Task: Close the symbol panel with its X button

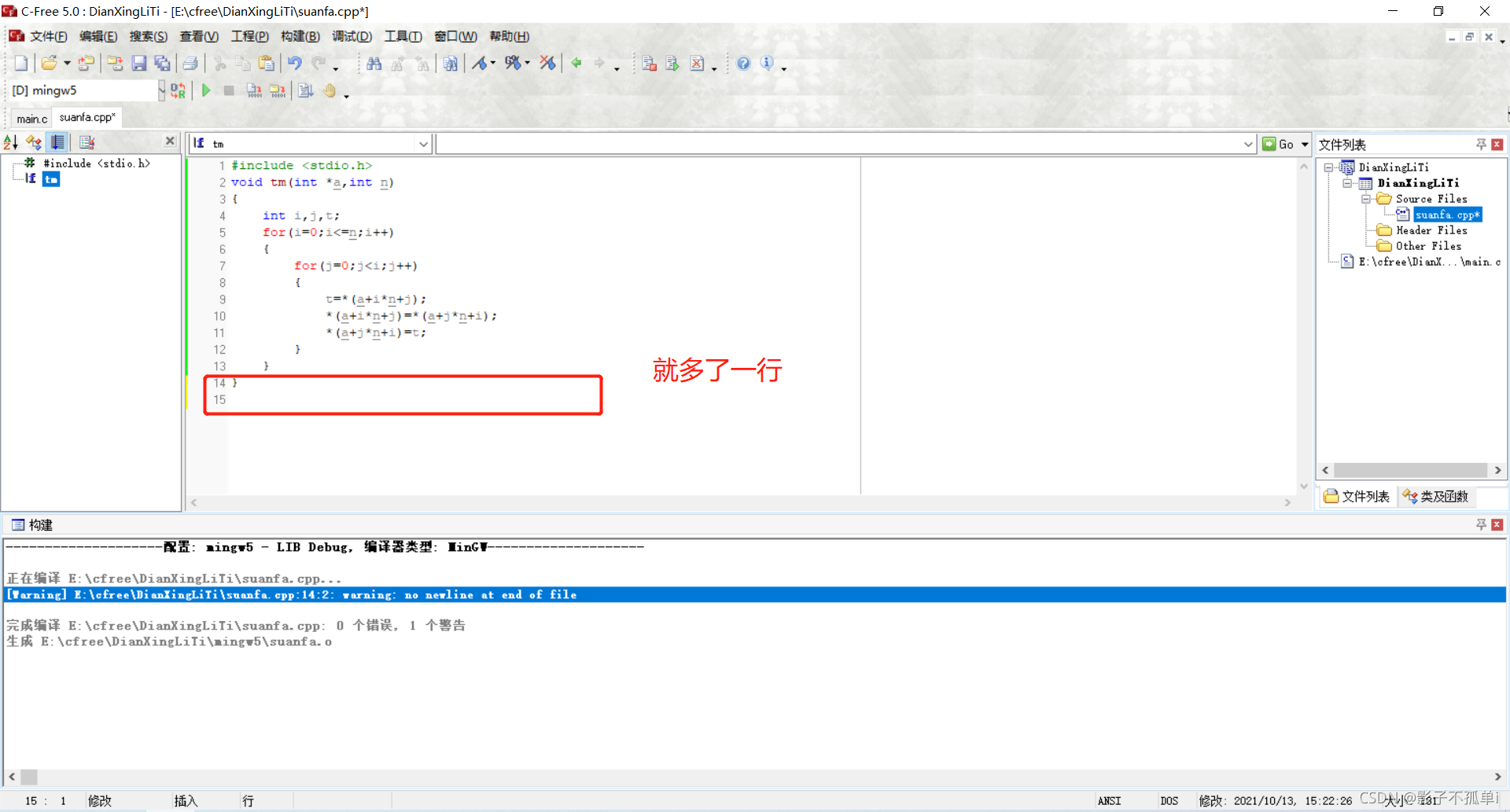Action: (x=170, y=141)
